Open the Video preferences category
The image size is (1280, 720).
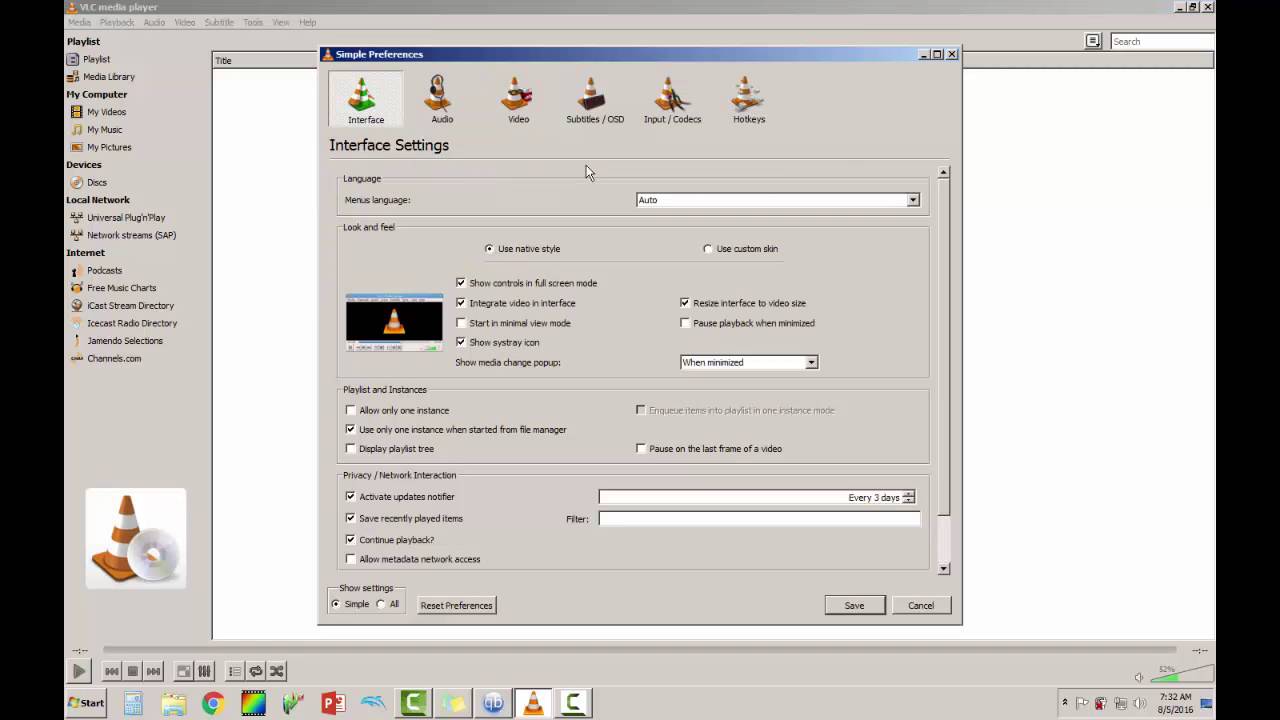[518, 99]
